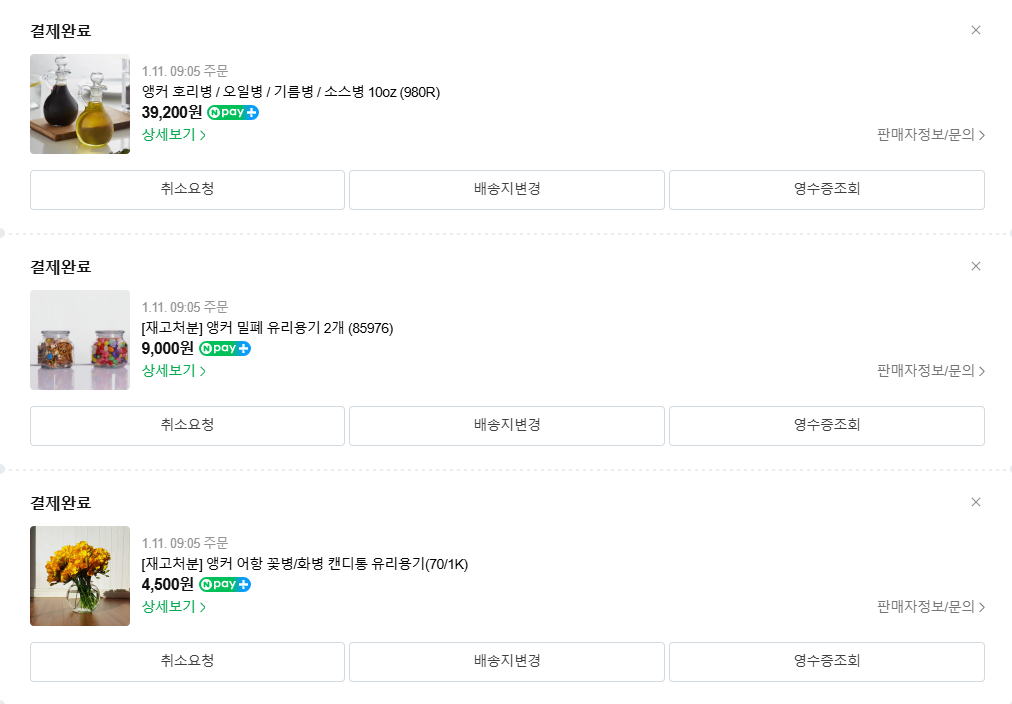This screenshot has height=704, width=1012.
Task: Dismiss the oil bottle order card with X
Action: (x=976, y=30)
